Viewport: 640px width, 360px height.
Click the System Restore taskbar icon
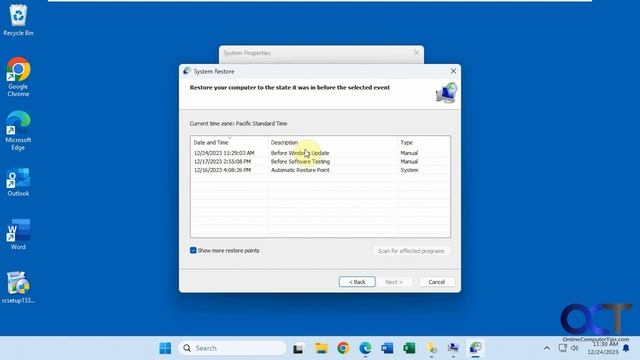click(x=476, y=348)
